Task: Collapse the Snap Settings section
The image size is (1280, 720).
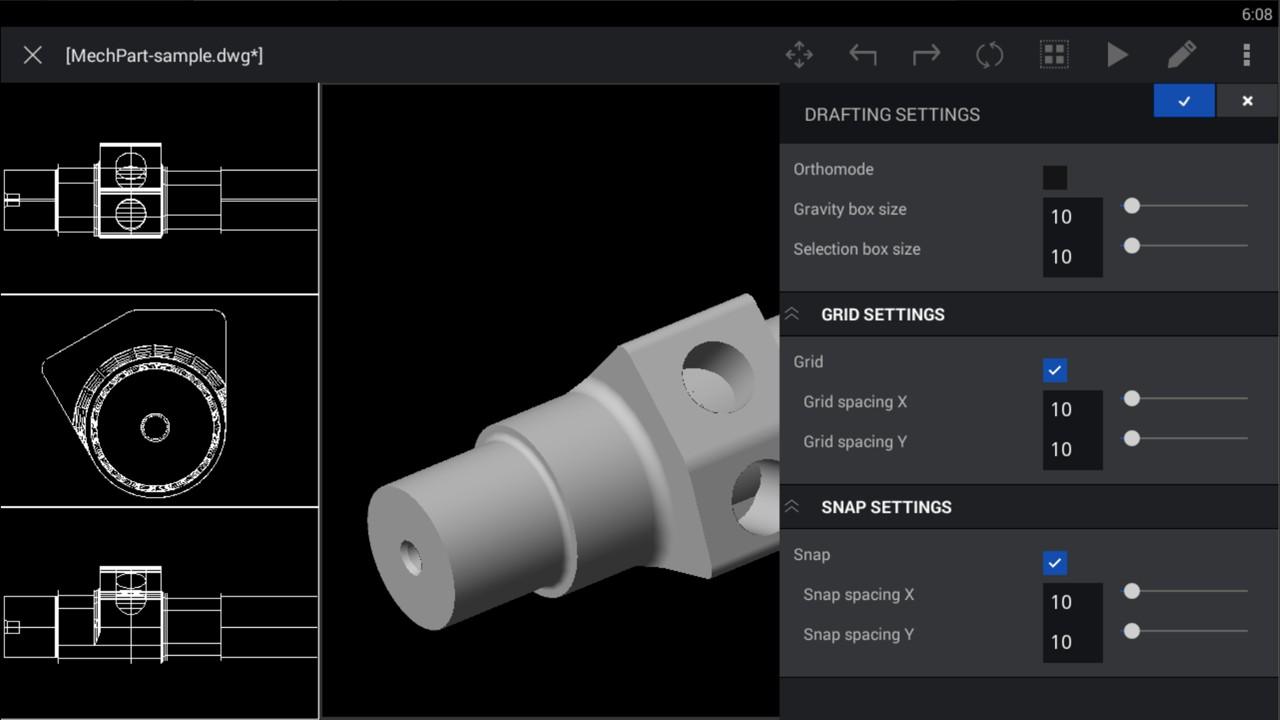Action: coord(792,507)
